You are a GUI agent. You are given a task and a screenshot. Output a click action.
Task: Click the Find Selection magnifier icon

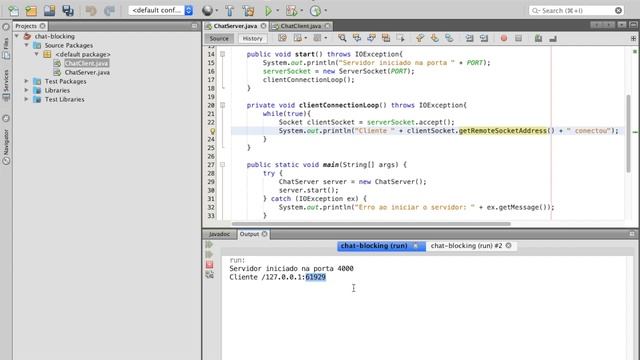pyautogui.click(x=342, y=38)
